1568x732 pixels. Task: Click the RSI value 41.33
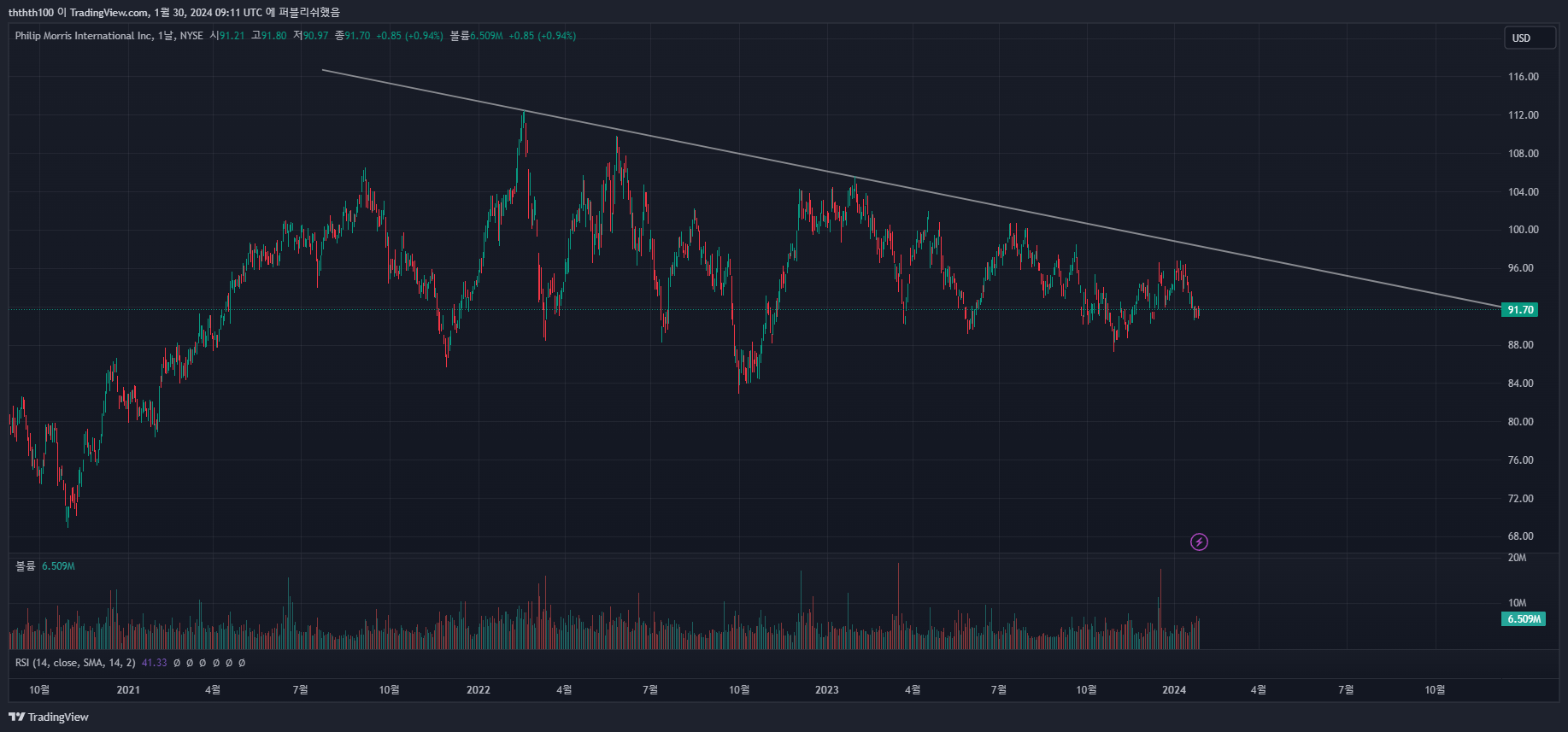[155, 663]
